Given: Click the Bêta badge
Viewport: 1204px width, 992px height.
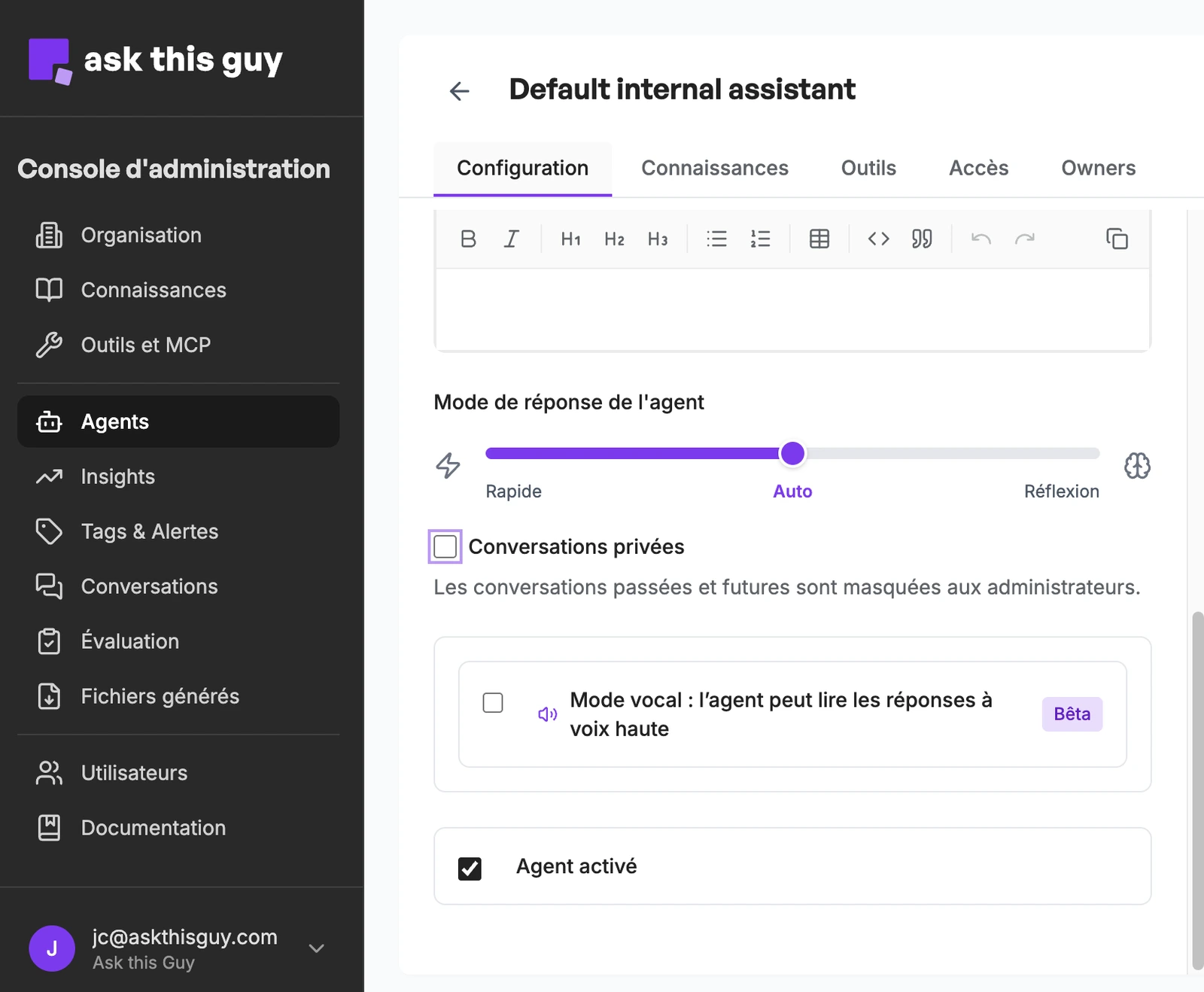Looking at the screenshot, I should [x=1072, y=714].
